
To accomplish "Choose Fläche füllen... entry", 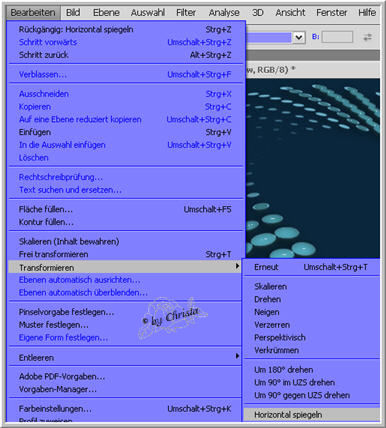I will click(x=125, y=209).
